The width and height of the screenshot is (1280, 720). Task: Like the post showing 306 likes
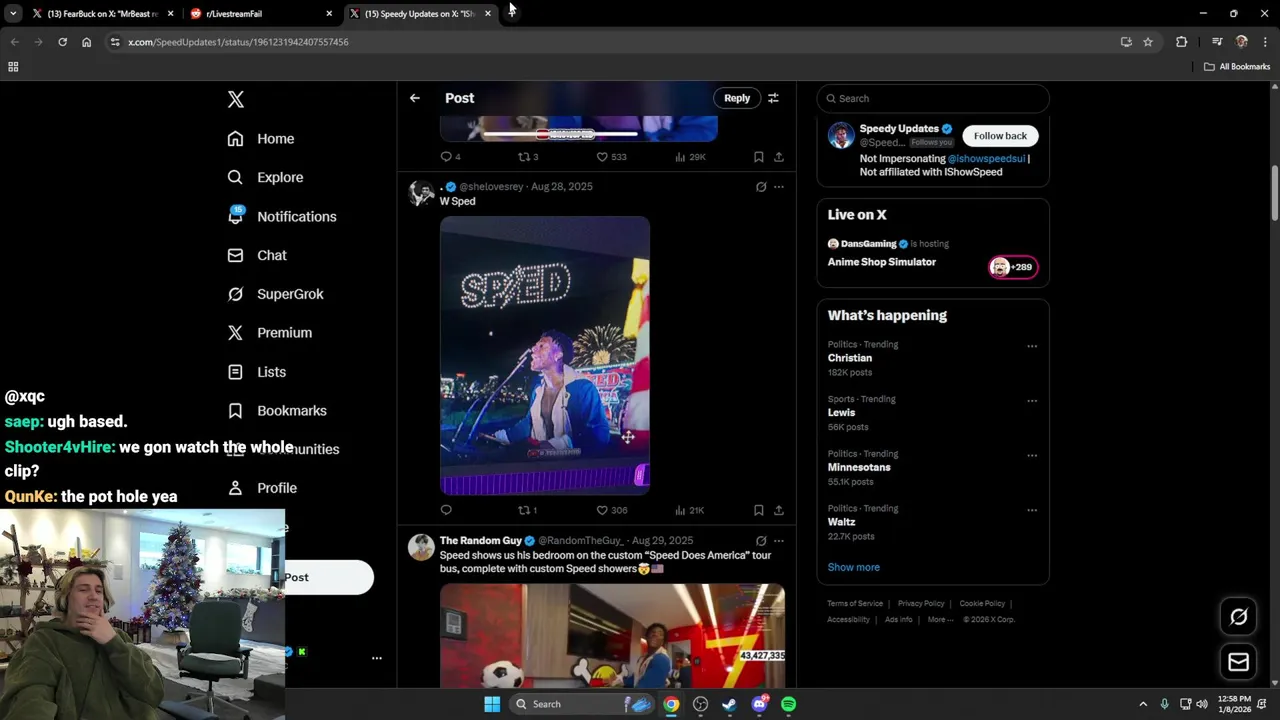click(611, 510)
